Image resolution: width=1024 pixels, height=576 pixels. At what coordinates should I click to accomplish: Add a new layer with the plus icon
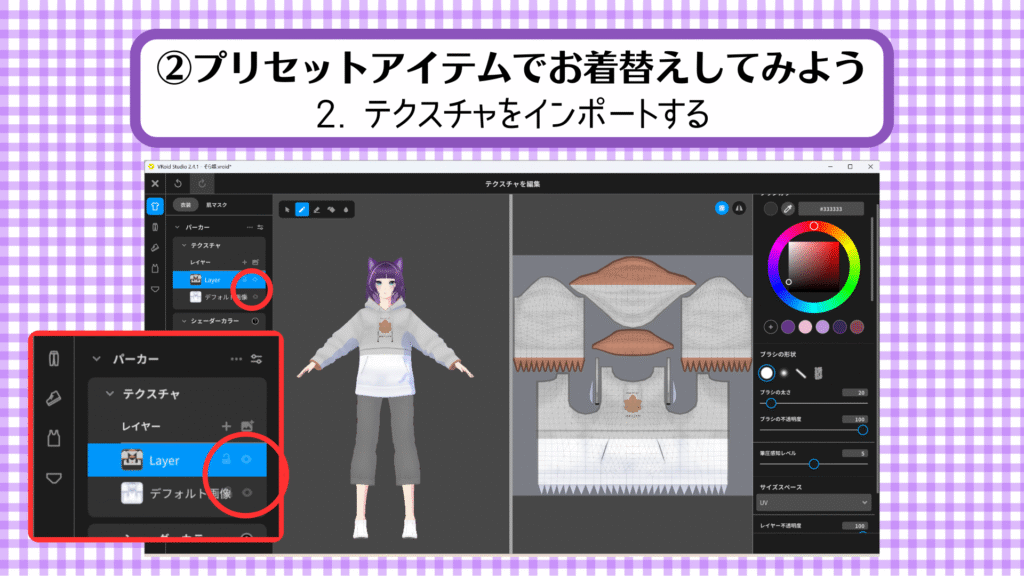click(242, 261)
